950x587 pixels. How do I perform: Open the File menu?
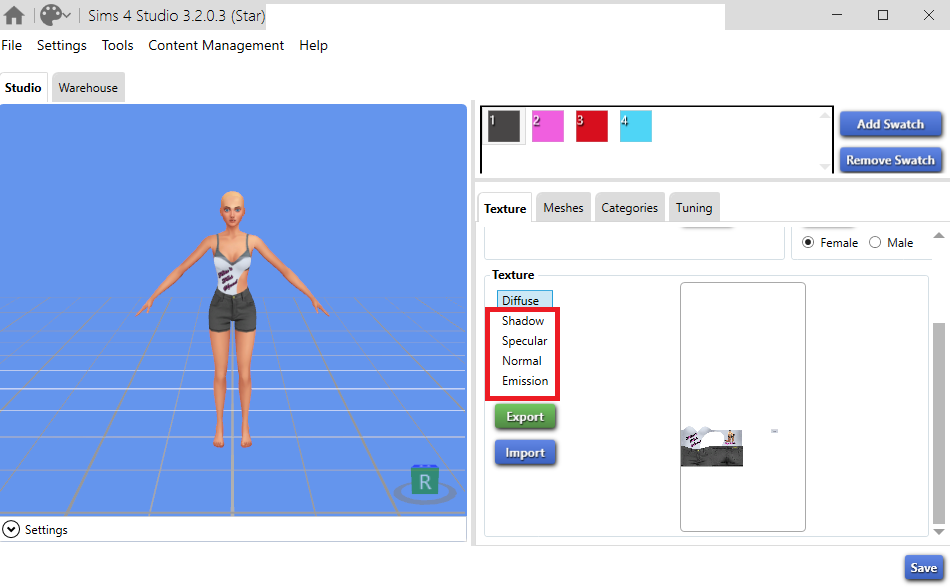click(x=12, y=45)
